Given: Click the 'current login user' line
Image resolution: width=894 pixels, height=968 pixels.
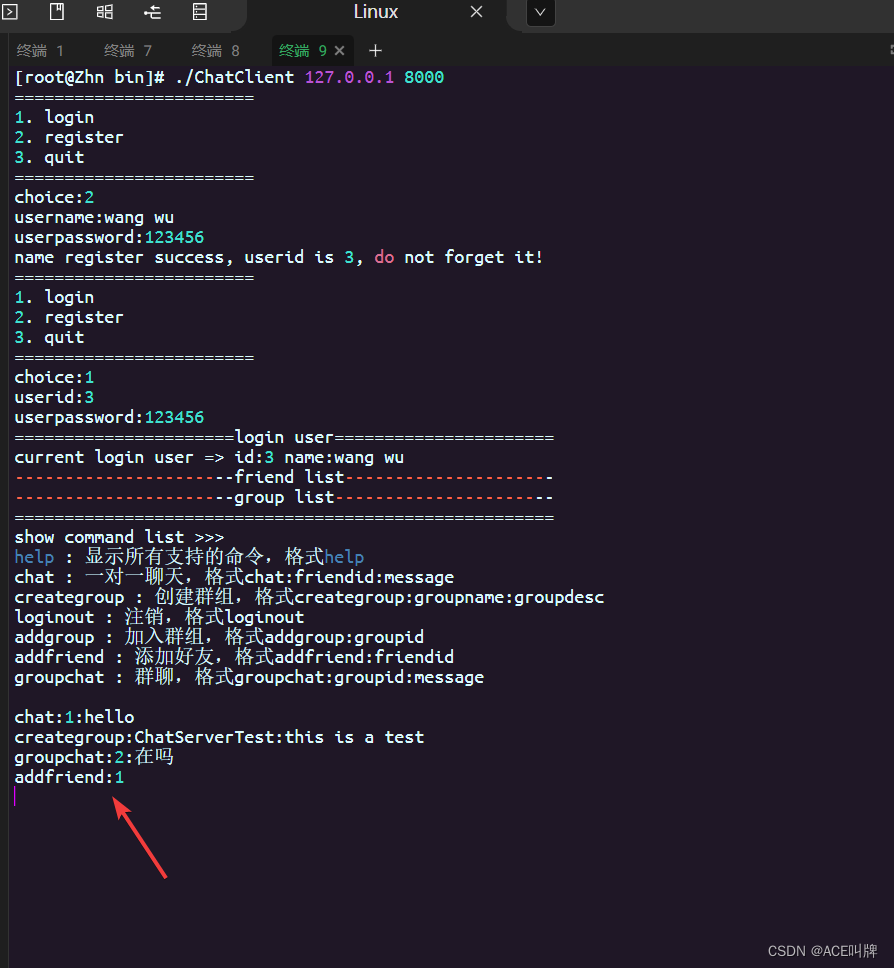Looking at the screenshot, I should (209, 457).
